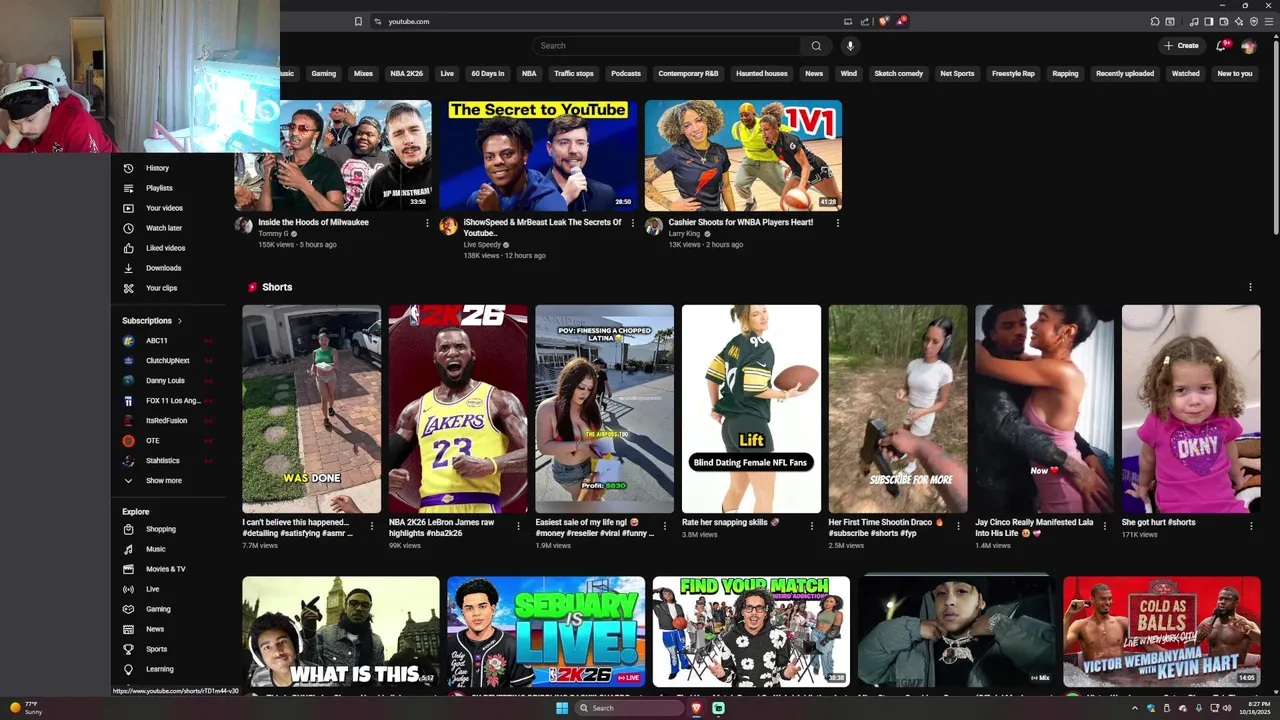Viewport: 1280px width, 720px height.
Task: Click the Brave Shields lion icon
Action: click(883, 21)
